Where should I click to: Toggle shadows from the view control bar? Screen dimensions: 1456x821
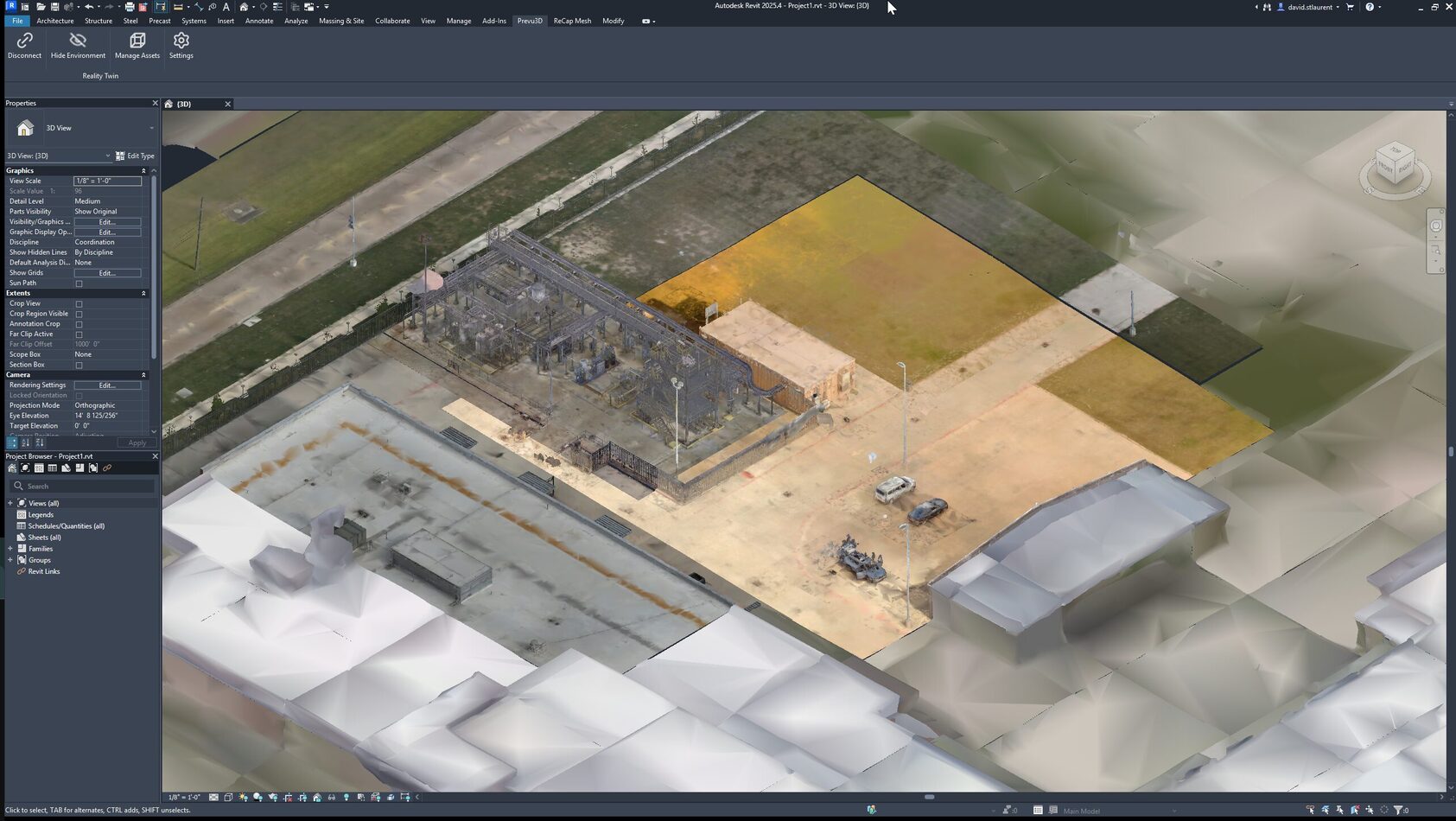[258, 797]
